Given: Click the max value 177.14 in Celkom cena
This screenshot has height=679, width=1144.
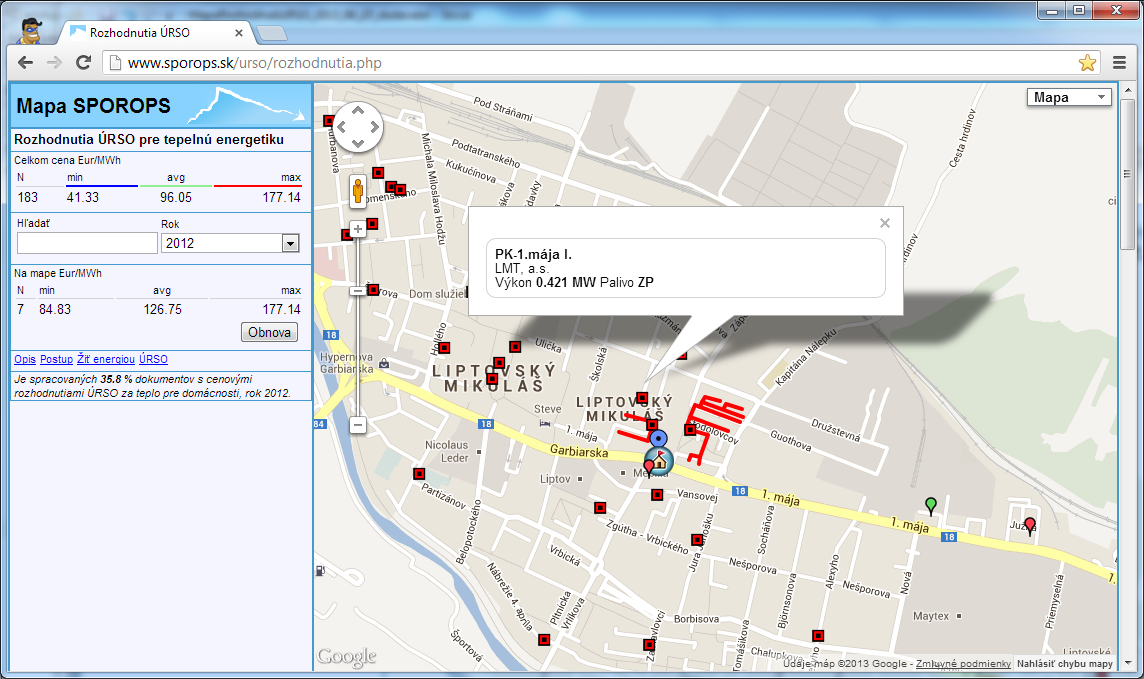Looking at the screenshot, I should 282,197.
